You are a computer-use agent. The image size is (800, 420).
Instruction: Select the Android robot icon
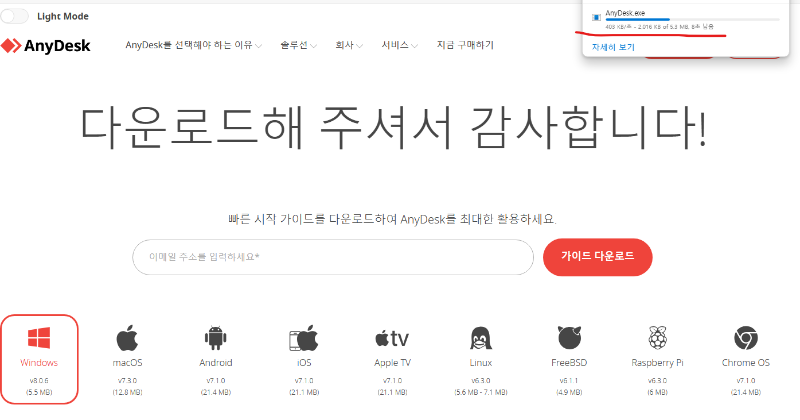coord(215,337)
